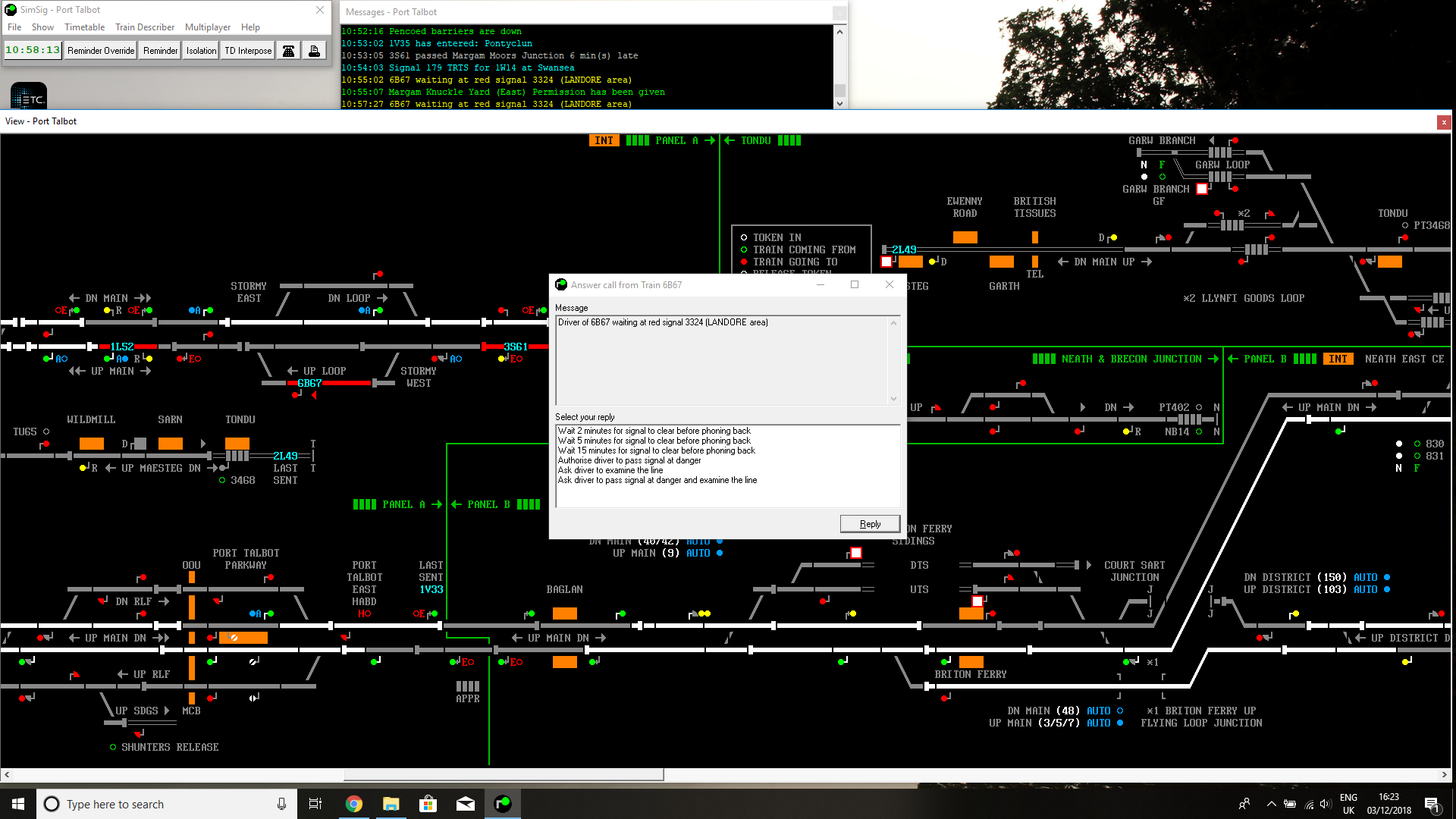Toggle the 830 green circle indicator
The height and width of the screenshot is (819, 1456).
click(x=1417, y=444)
